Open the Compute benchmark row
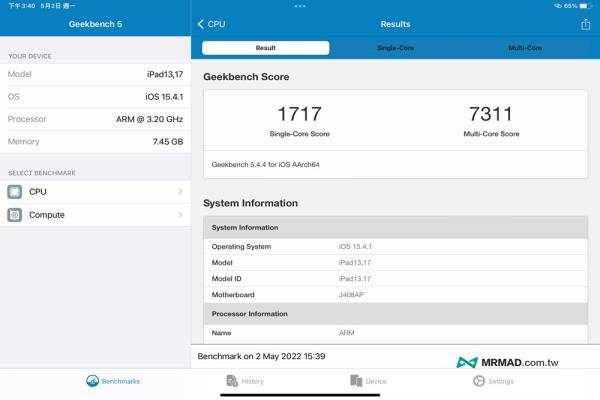Image resolution: width=600 pixels, height=400 pixels. click(95, 215)
